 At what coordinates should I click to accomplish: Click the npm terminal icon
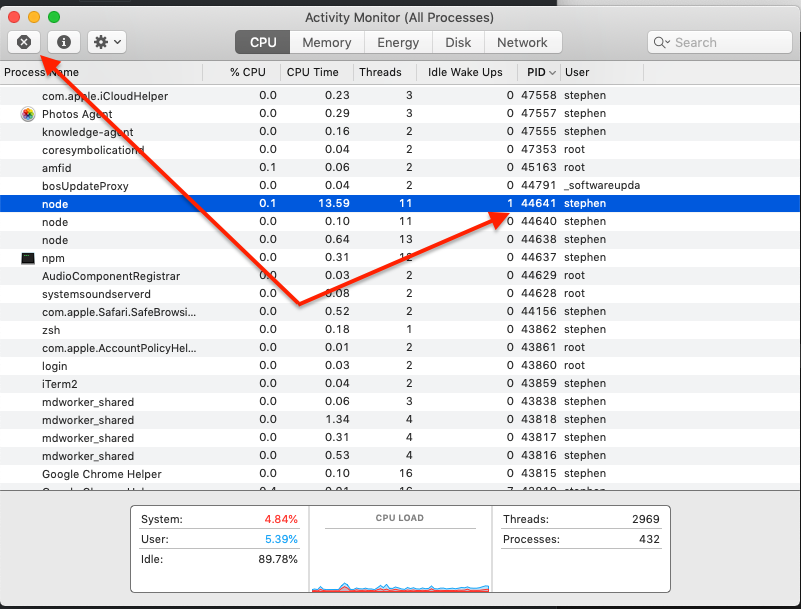(x=28, y=258)
